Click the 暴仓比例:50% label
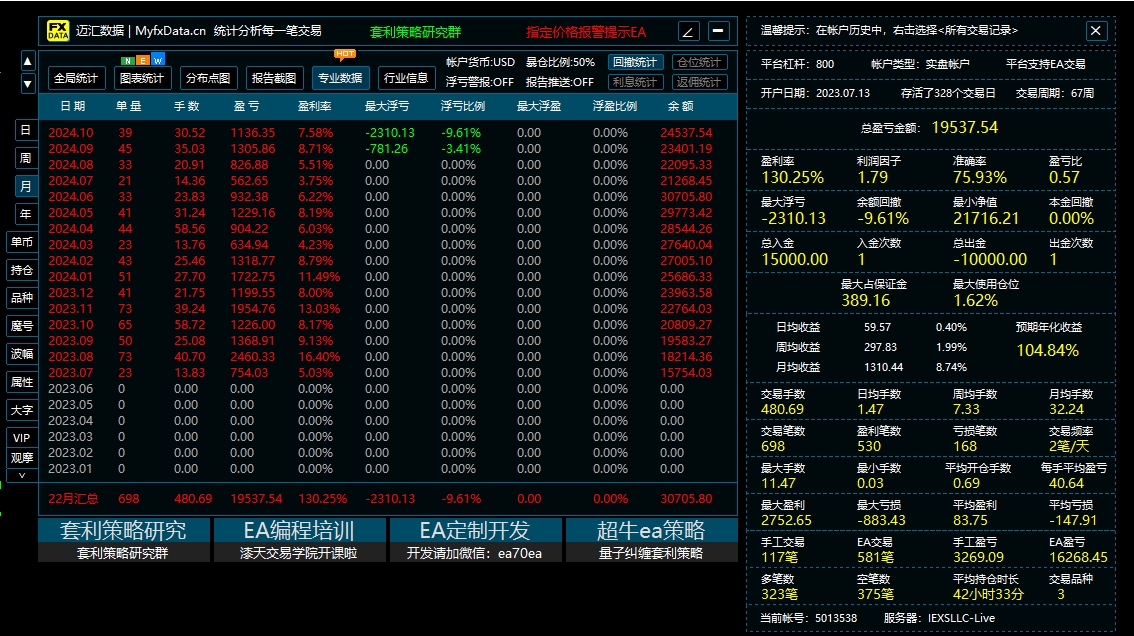Image resolution: width=1134 pixels, height=636 pixels. tap(560, 62)
